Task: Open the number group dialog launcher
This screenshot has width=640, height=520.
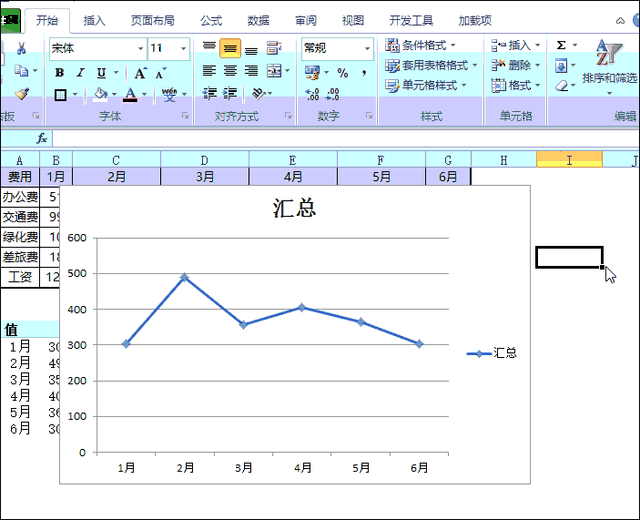Action: coord(369,116)
